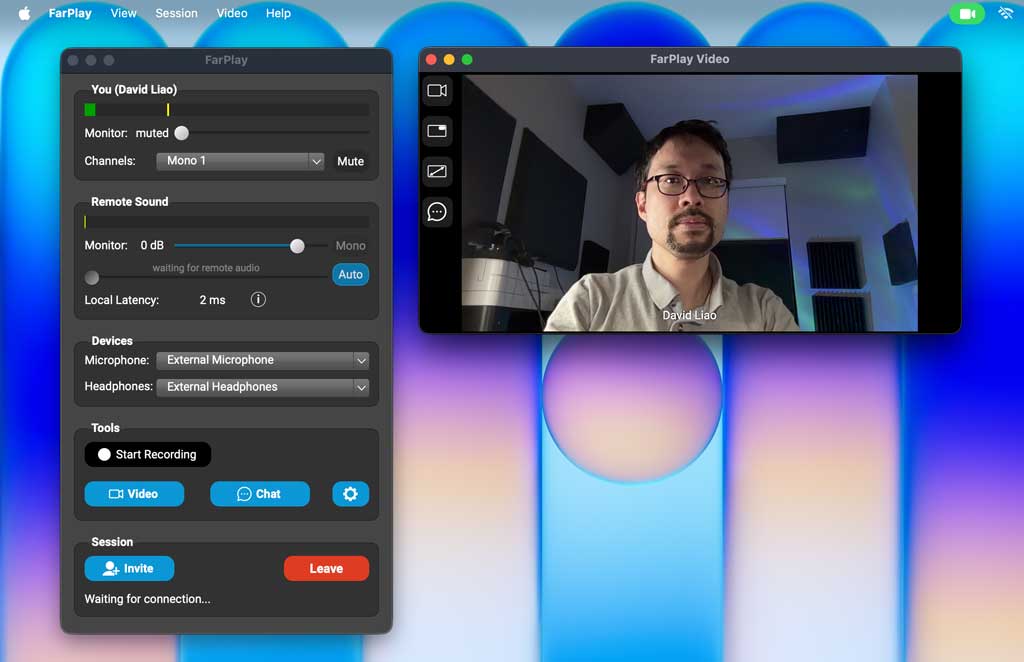Click the aspect ratio icon in video sidebar

(437, 171)
